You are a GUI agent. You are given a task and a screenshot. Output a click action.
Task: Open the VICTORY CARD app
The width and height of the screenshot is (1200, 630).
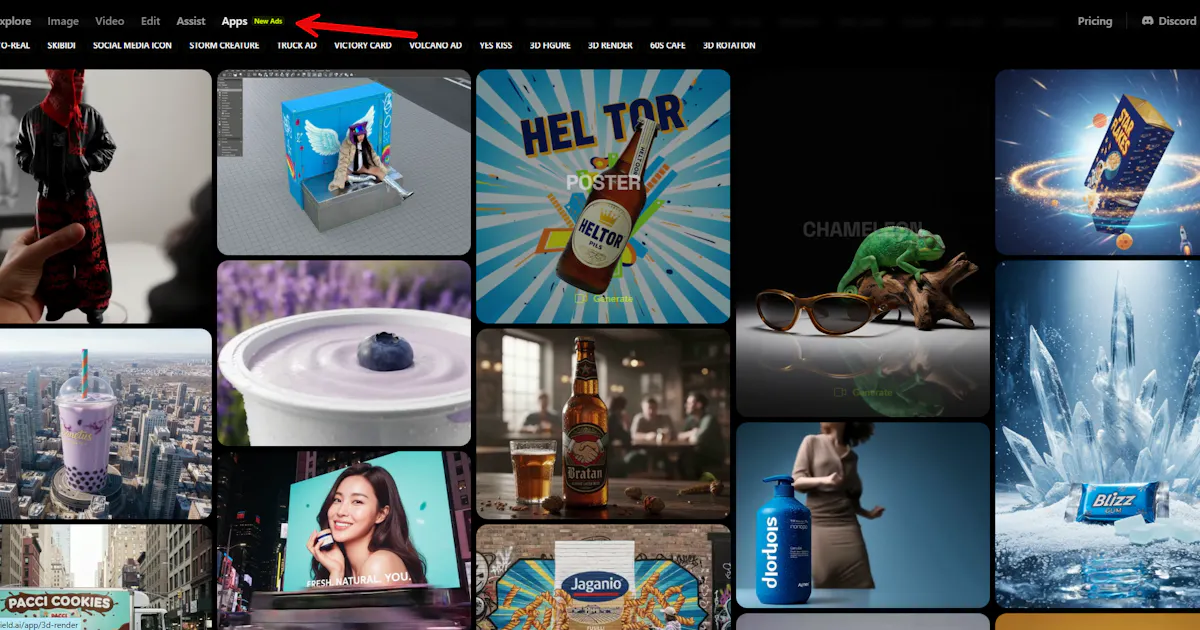[x=363, y=45]
